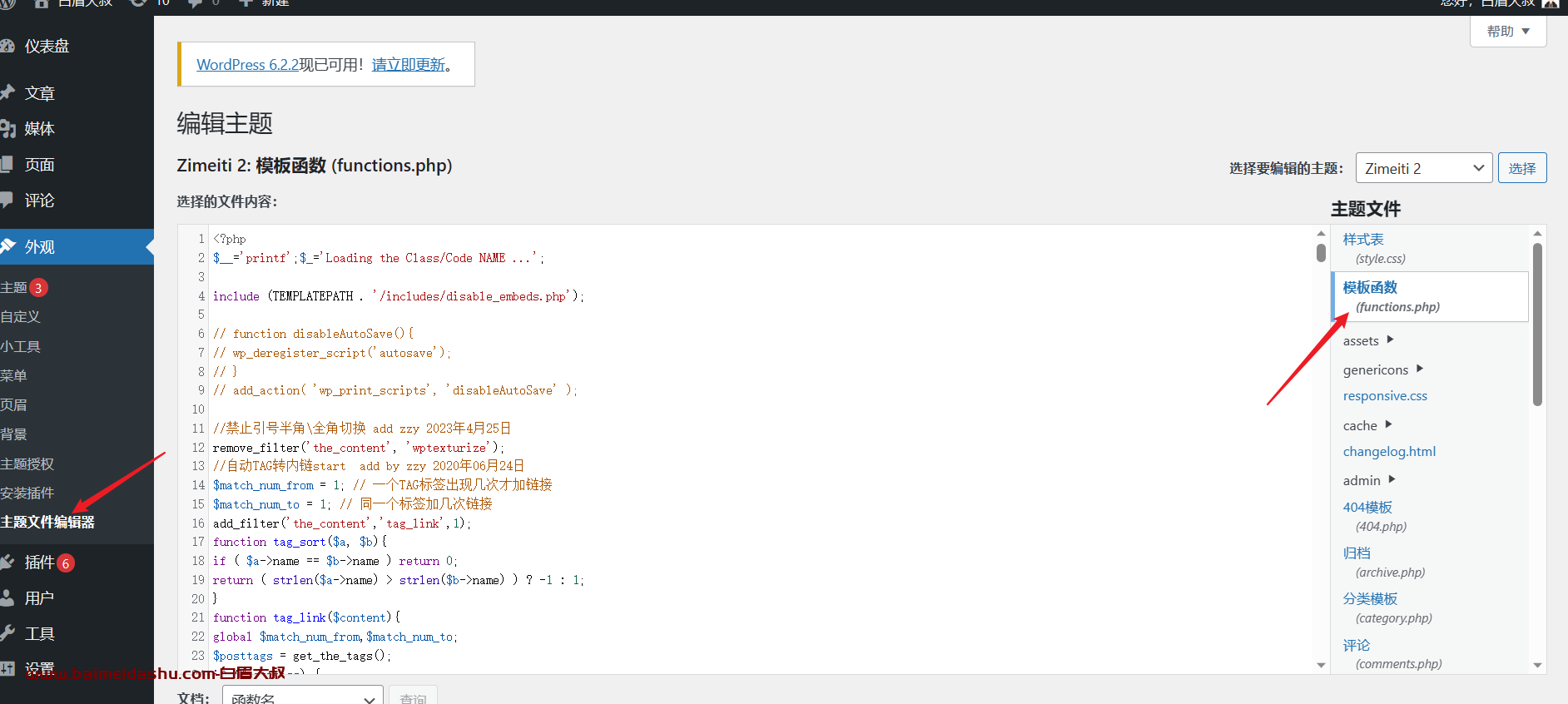Open 页面 menu

click(x=39, y=164)
